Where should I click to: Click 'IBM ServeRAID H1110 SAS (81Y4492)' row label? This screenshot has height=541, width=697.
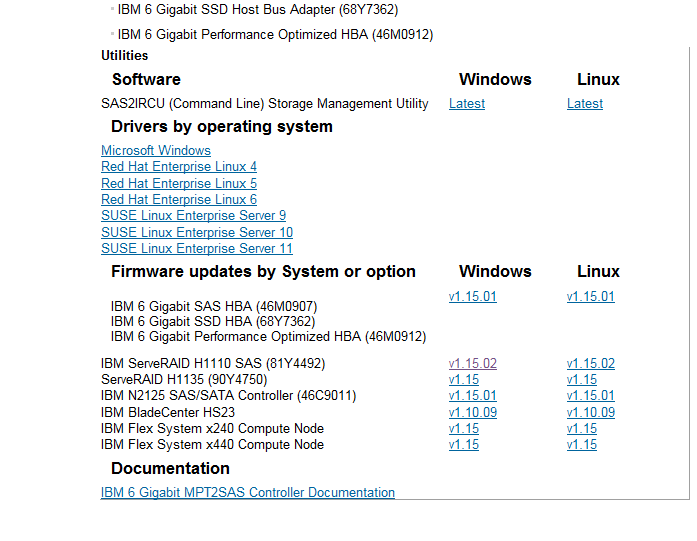coord(213,364)
